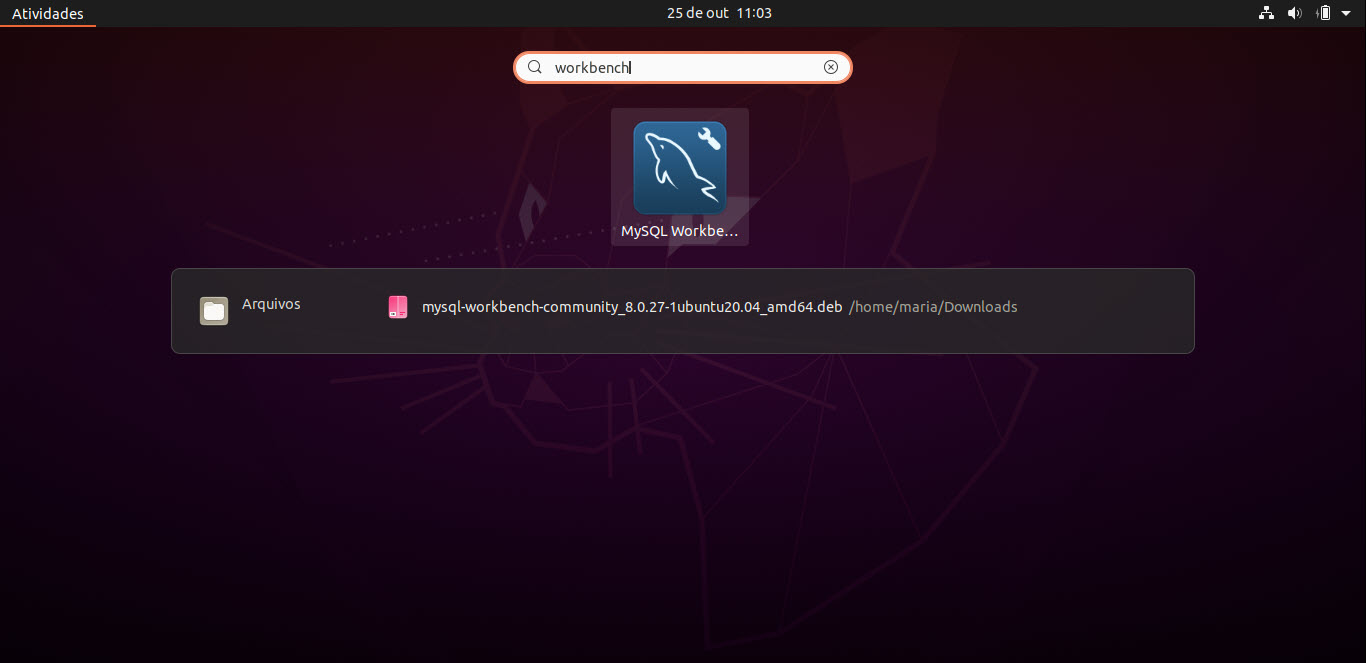Focus the search field containing 'workbench'
Screen dimensions: 1366x663
[x=683, y=67]
